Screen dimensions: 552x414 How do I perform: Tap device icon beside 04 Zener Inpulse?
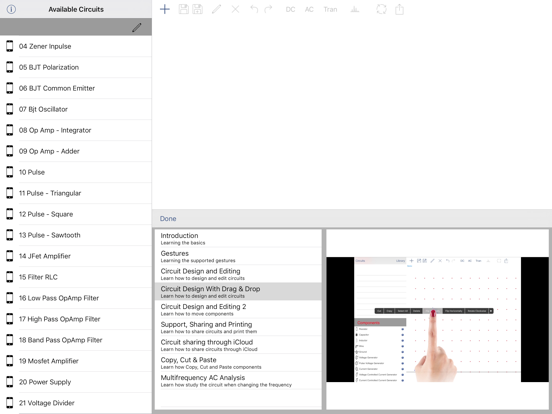click(x=10, y=46)
